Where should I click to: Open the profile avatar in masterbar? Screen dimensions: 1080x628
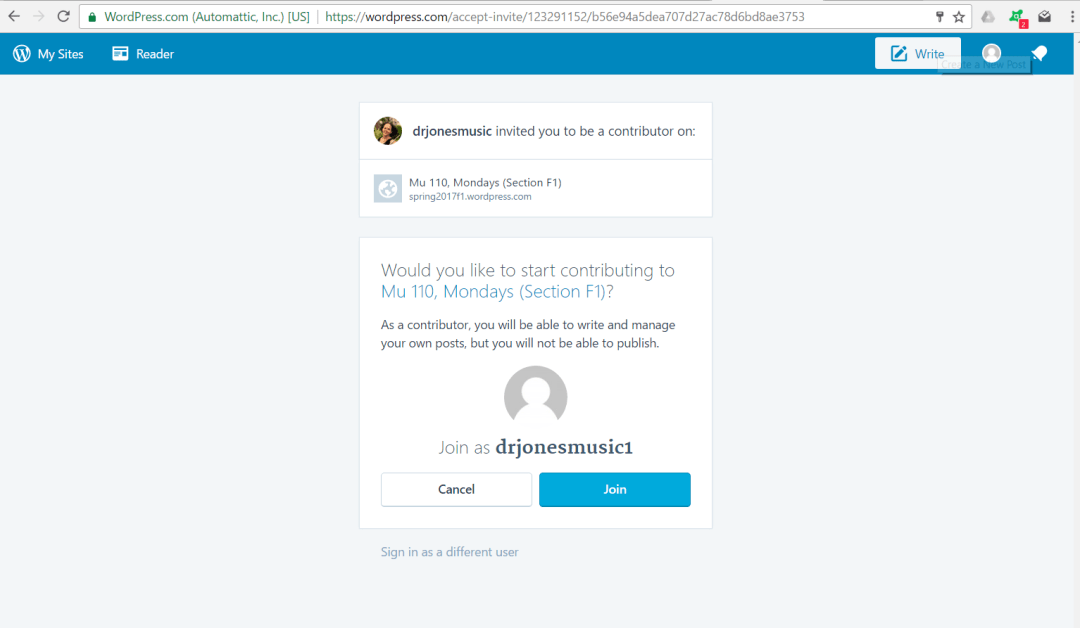[x=991, y=53]
